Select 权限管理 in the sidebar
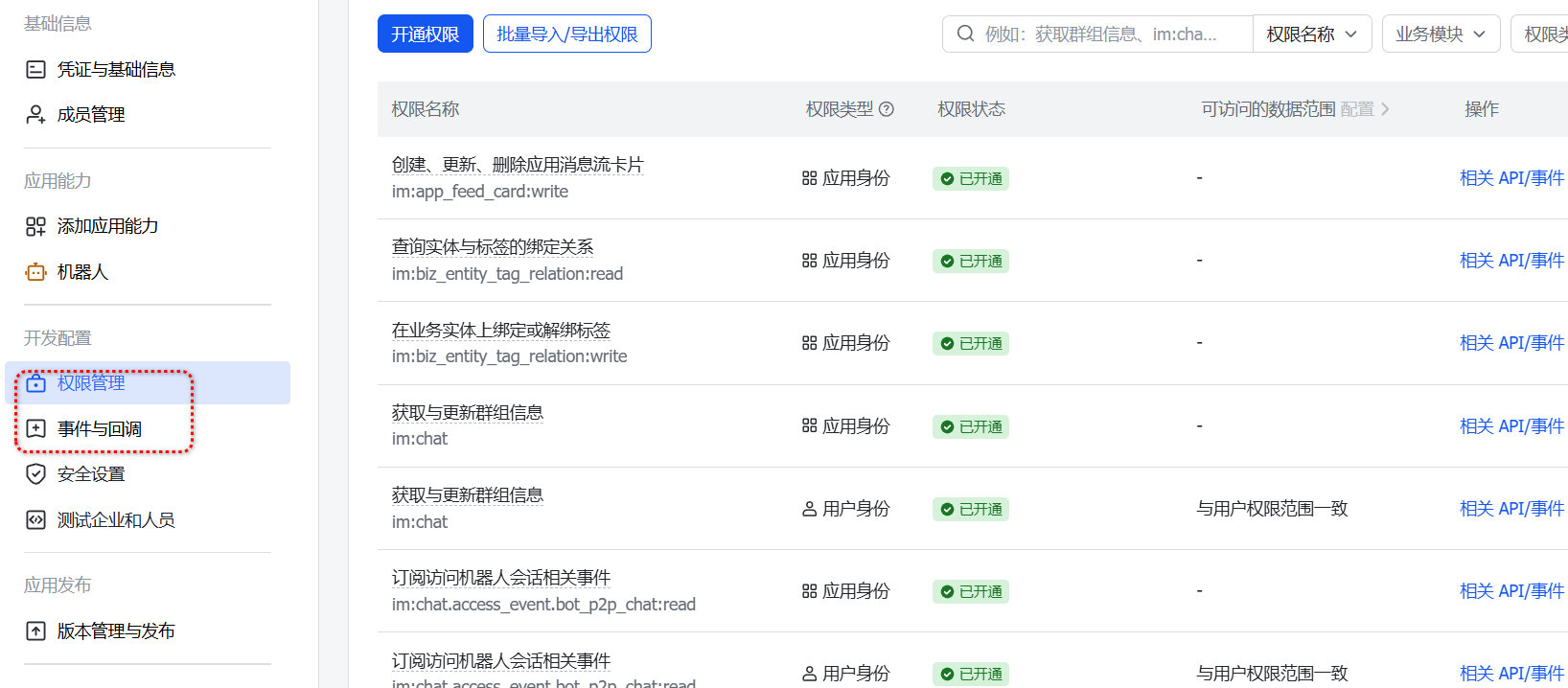This screenshot has width=1568, height=688. click(91, 383)
